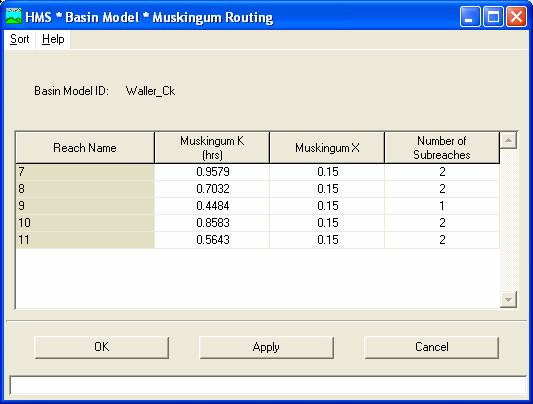This screenshot has height=404, width=533.
Task: Click the HMS application icon in title bar
Action: pyautogui.click(x=14, y=17)
